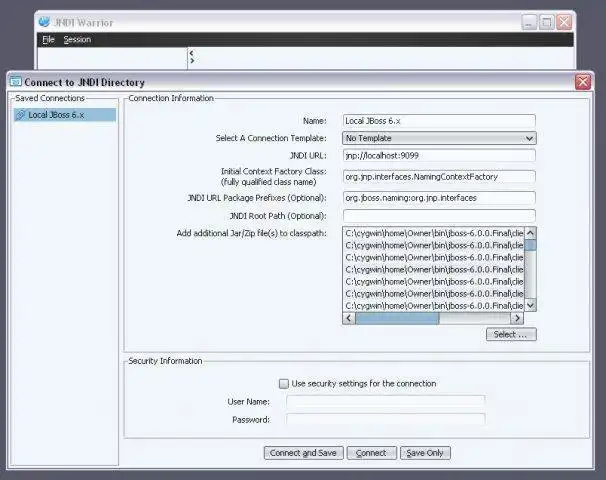Click classpath list scroll right arrow
606x480 pixels.
click(x=517, y=318)
